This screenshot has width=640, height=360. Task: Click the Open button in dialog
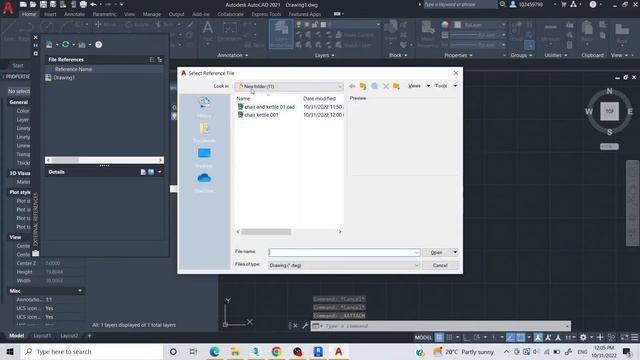point(436,252)
